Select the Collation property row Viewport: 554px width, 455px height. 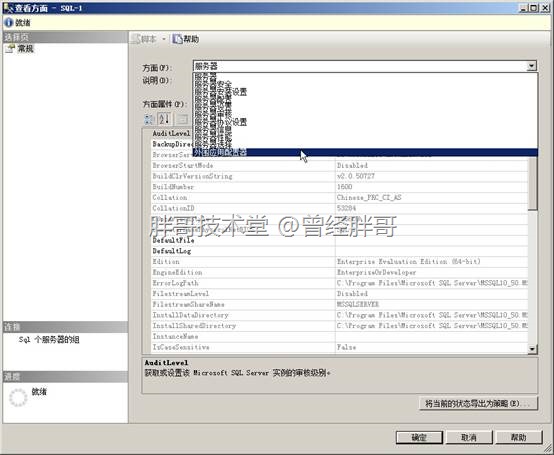[x=340, y=197]
